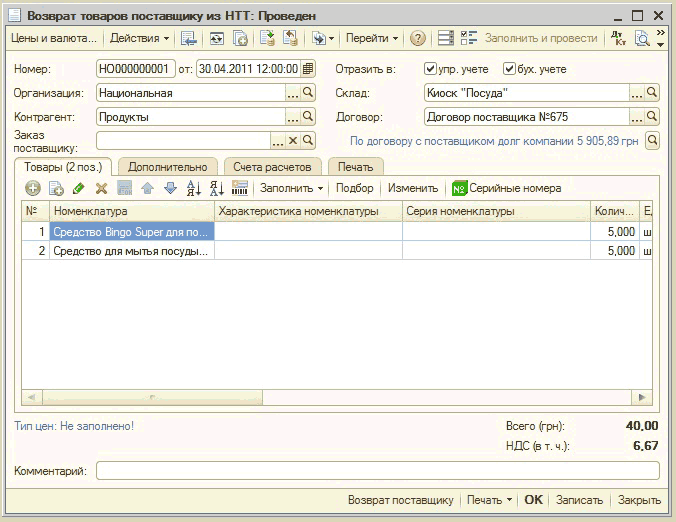676x522 pixels.
Task: Open Серийные номера serial numbers
Action: tap(506, 188)
